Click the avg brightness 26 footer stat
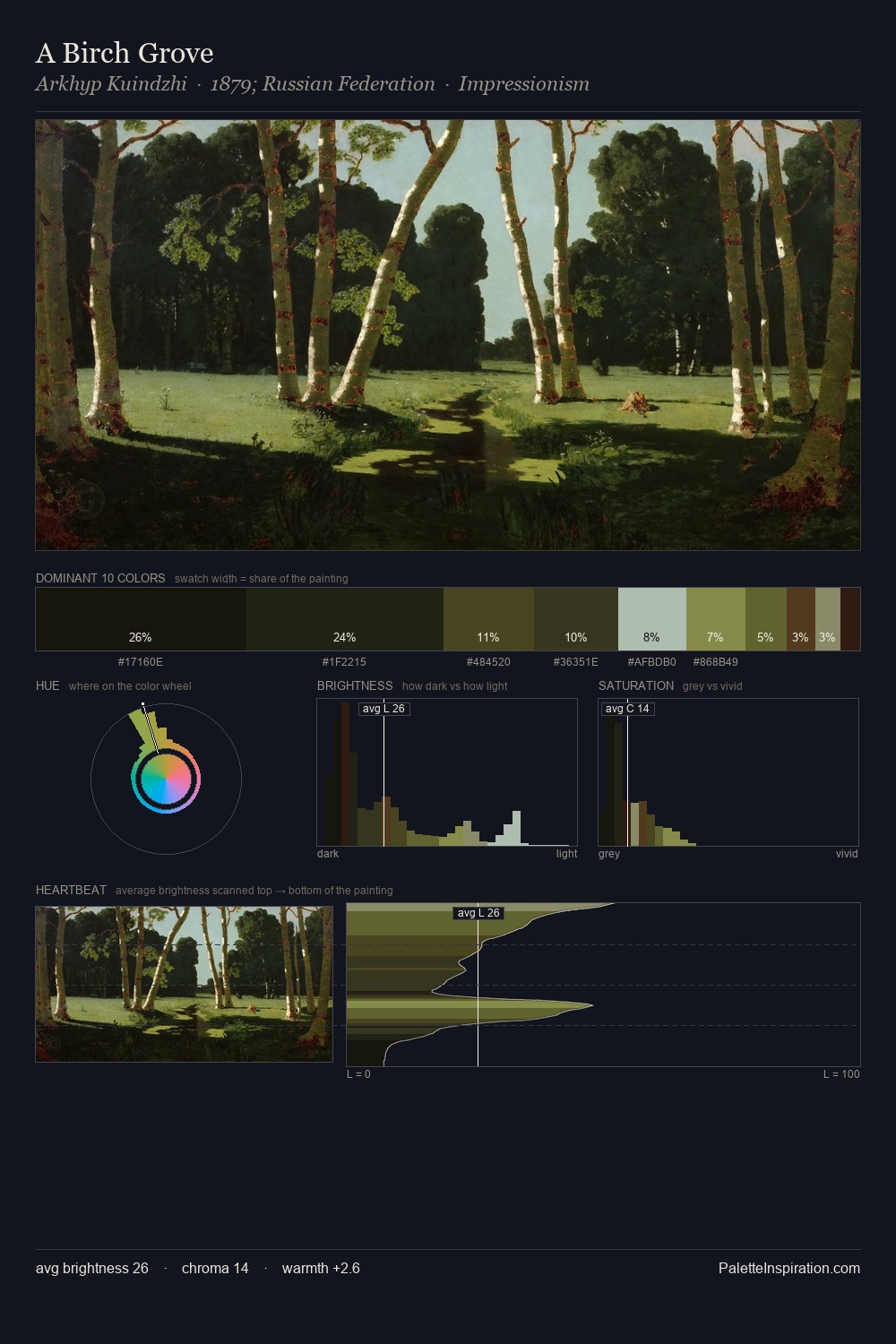 [x=92, y=1269]
